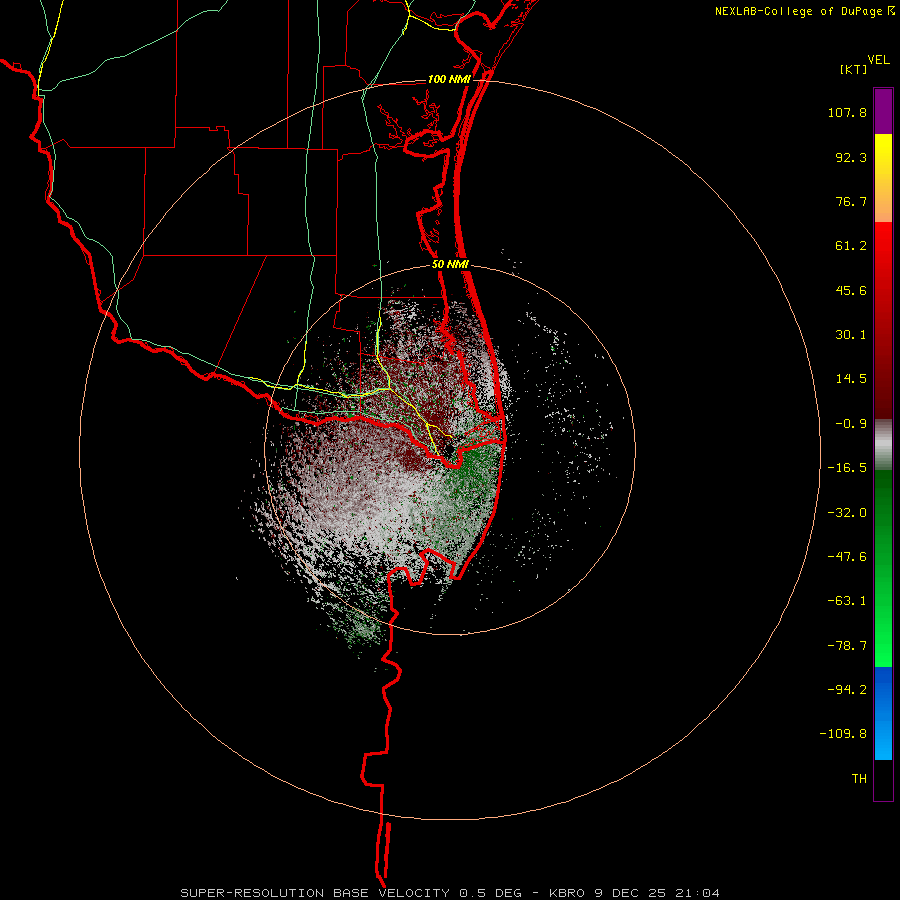Click the green segment of the color bar
Image resolution: width=900 pixels, height=900 pixels.
(883, 568)
